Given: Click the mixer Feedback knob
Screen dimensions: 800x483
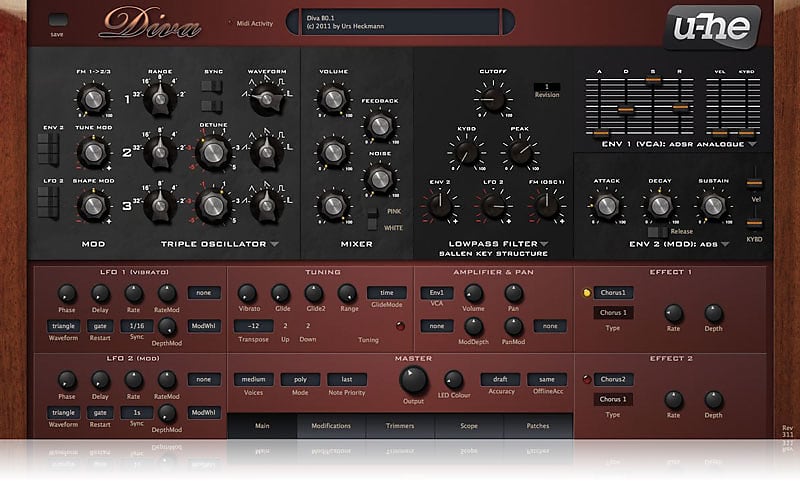Looking at the screenshot, I should pos(380,125).
